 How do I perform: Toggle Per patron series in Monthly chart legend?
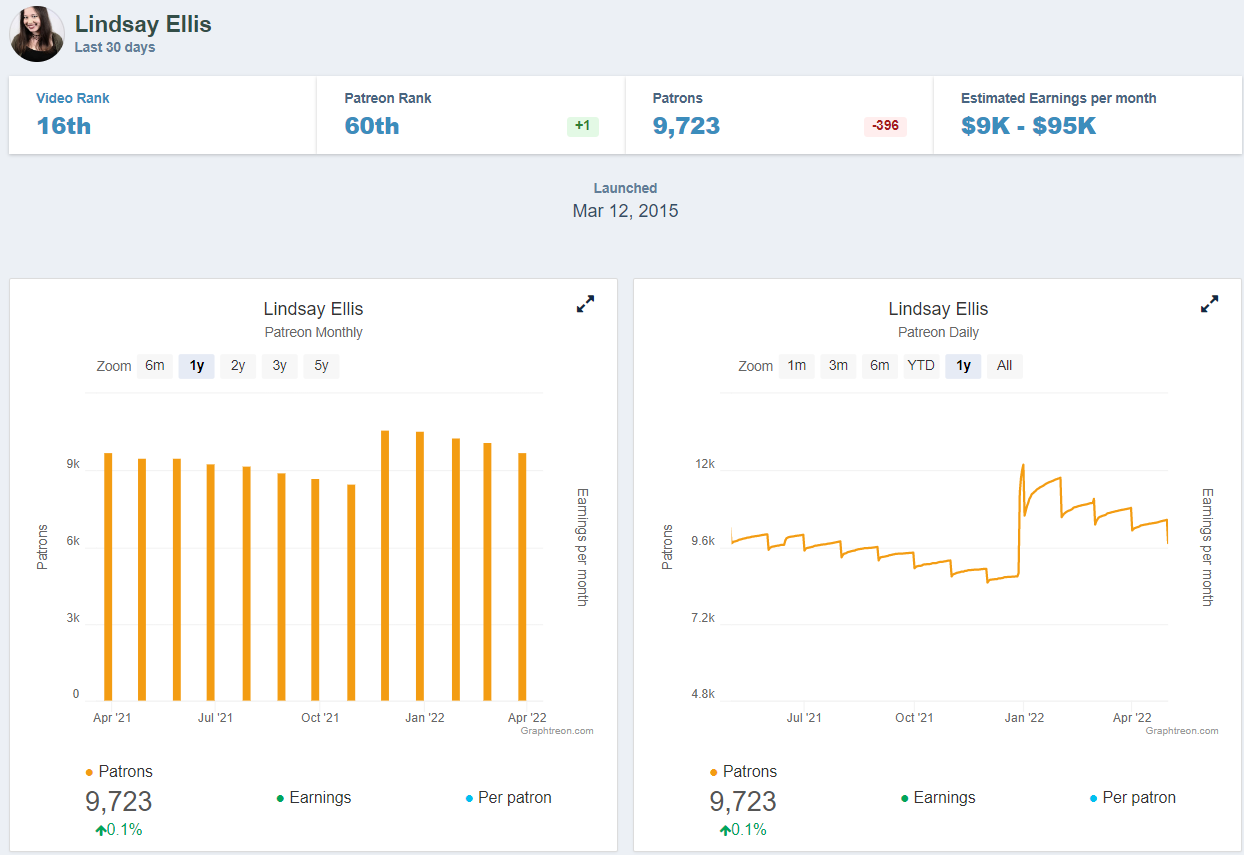coord(508,798)
